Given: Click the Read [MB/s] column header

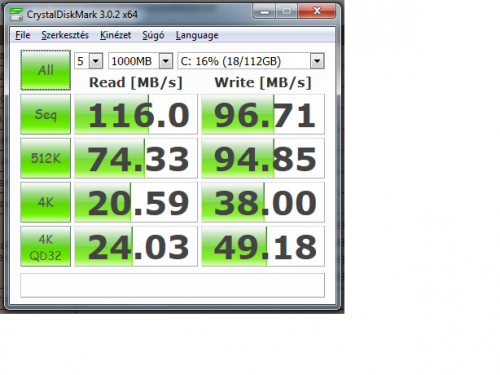Looking at the screenshot, I should (x=136, y=82).
